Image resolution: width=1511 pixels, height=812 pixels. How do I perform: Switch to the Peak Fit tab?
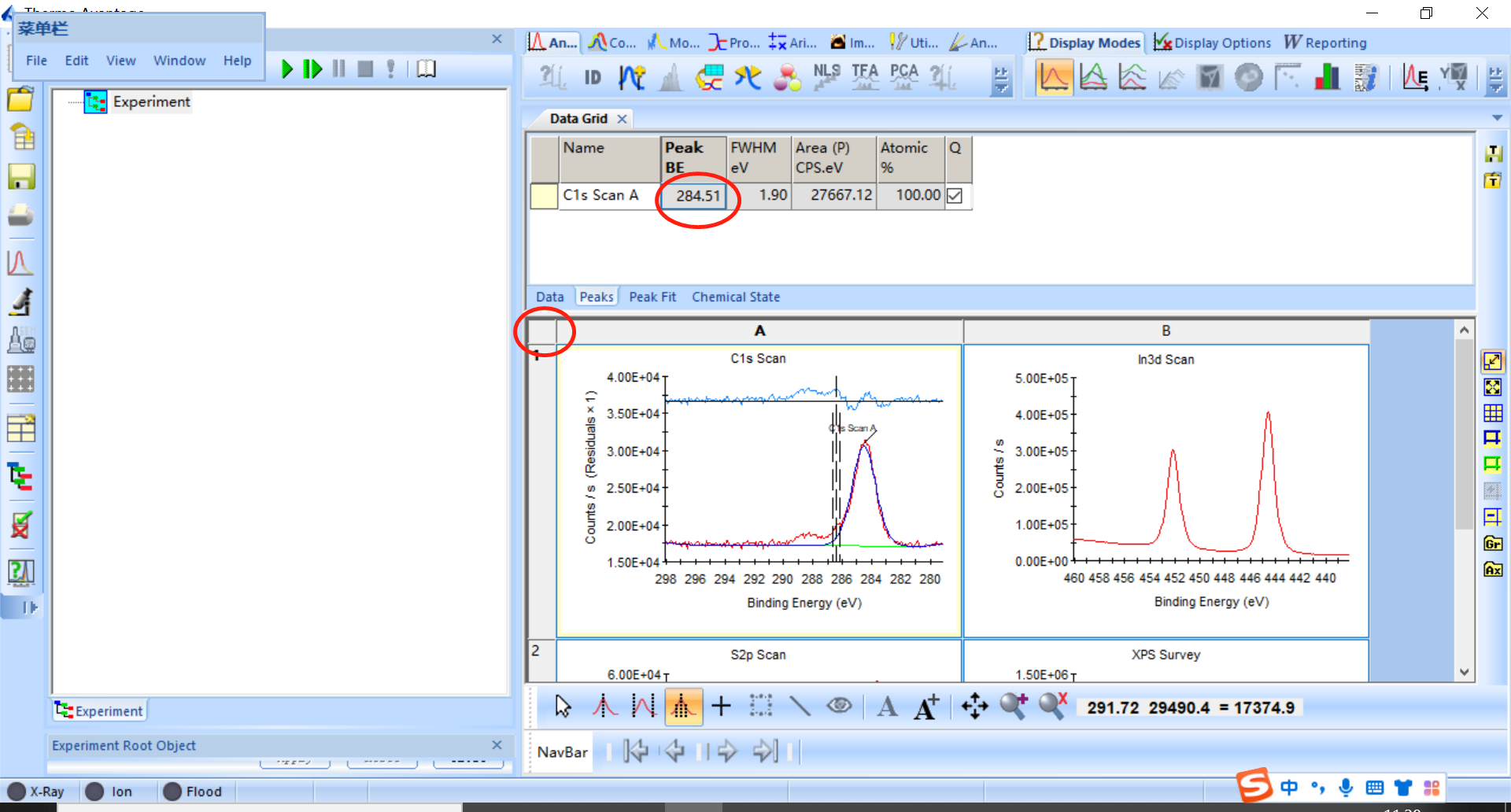pos(652,297)
